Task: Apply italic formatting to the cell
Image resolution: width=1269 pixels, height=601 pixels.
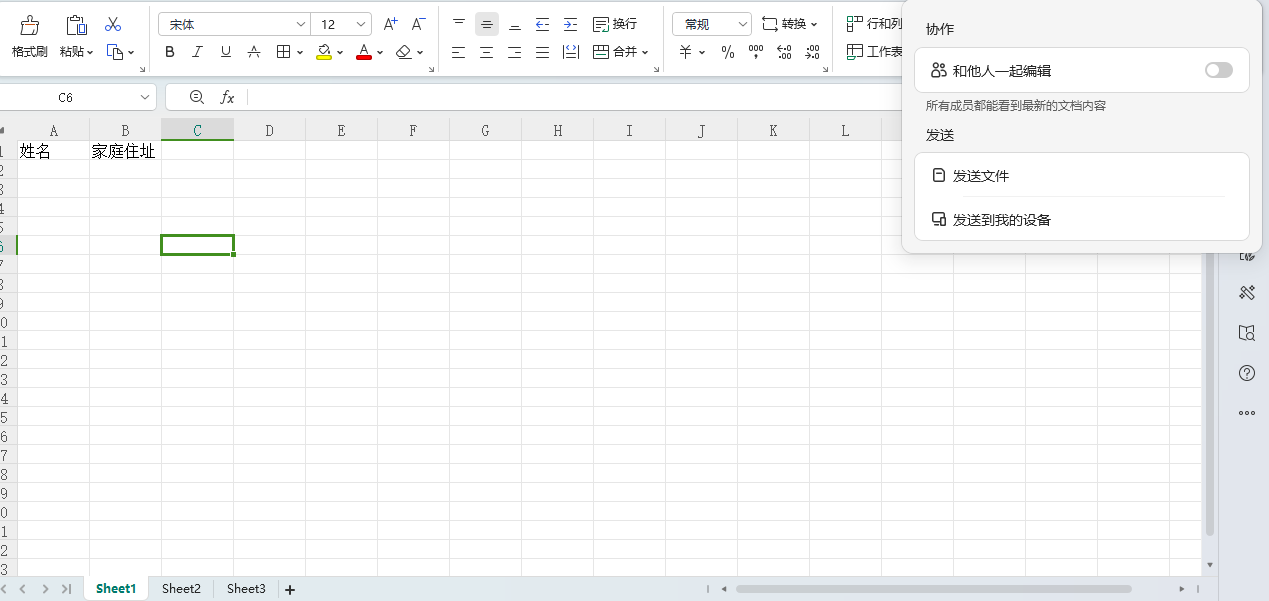Action: click(197, 52)
